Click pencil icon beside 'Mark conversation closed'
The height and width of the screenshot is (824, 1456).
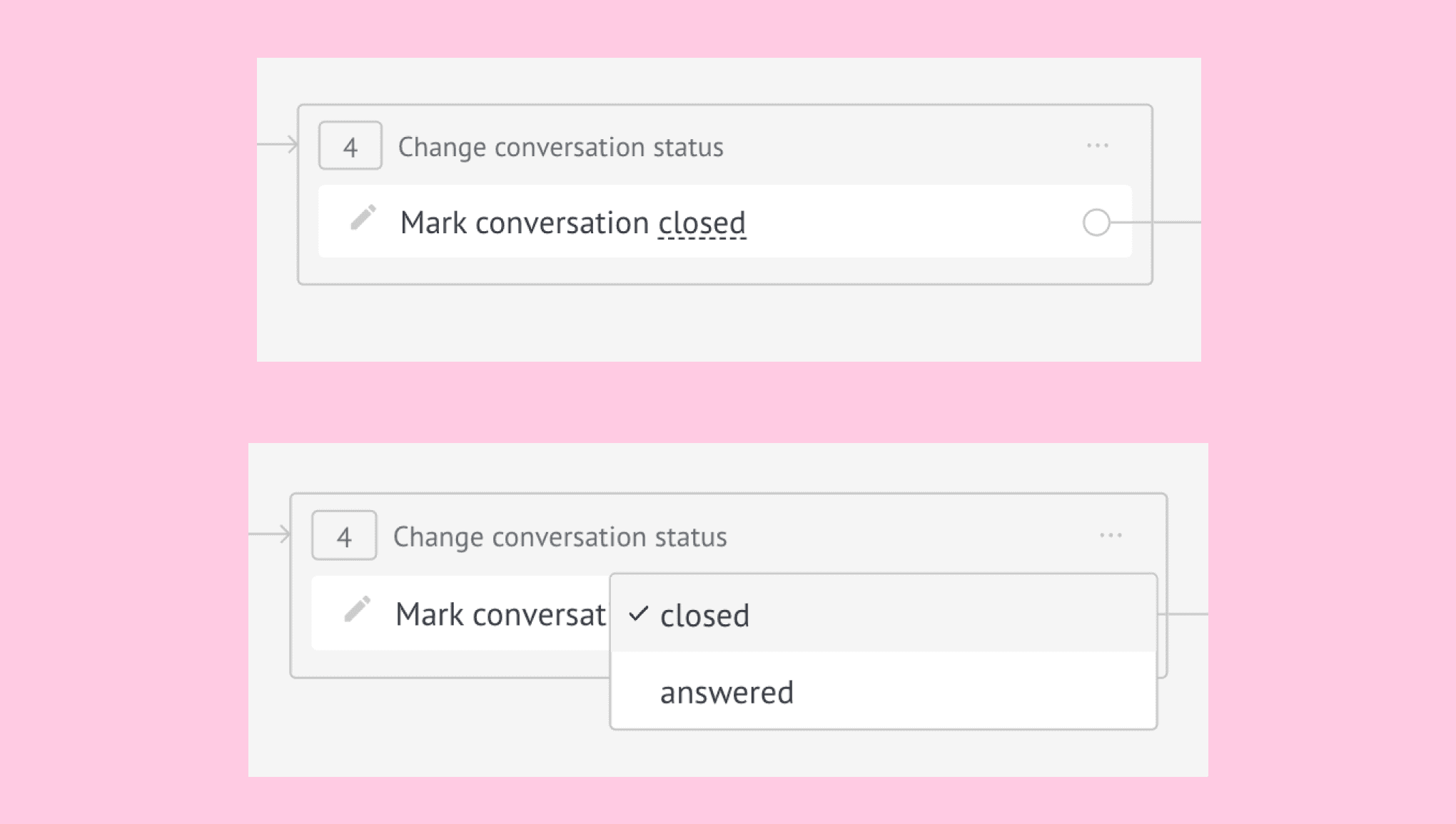[x=363, y=218]
